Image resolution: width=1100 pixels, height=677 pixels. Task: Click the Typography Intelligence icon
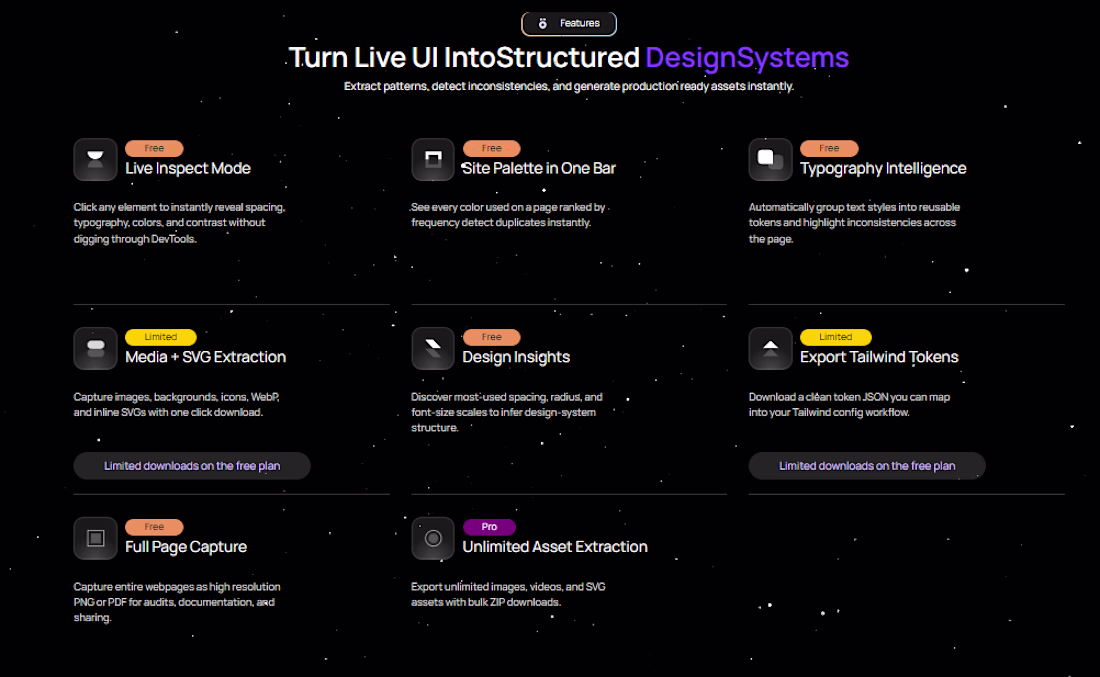(x=770, y=160)
